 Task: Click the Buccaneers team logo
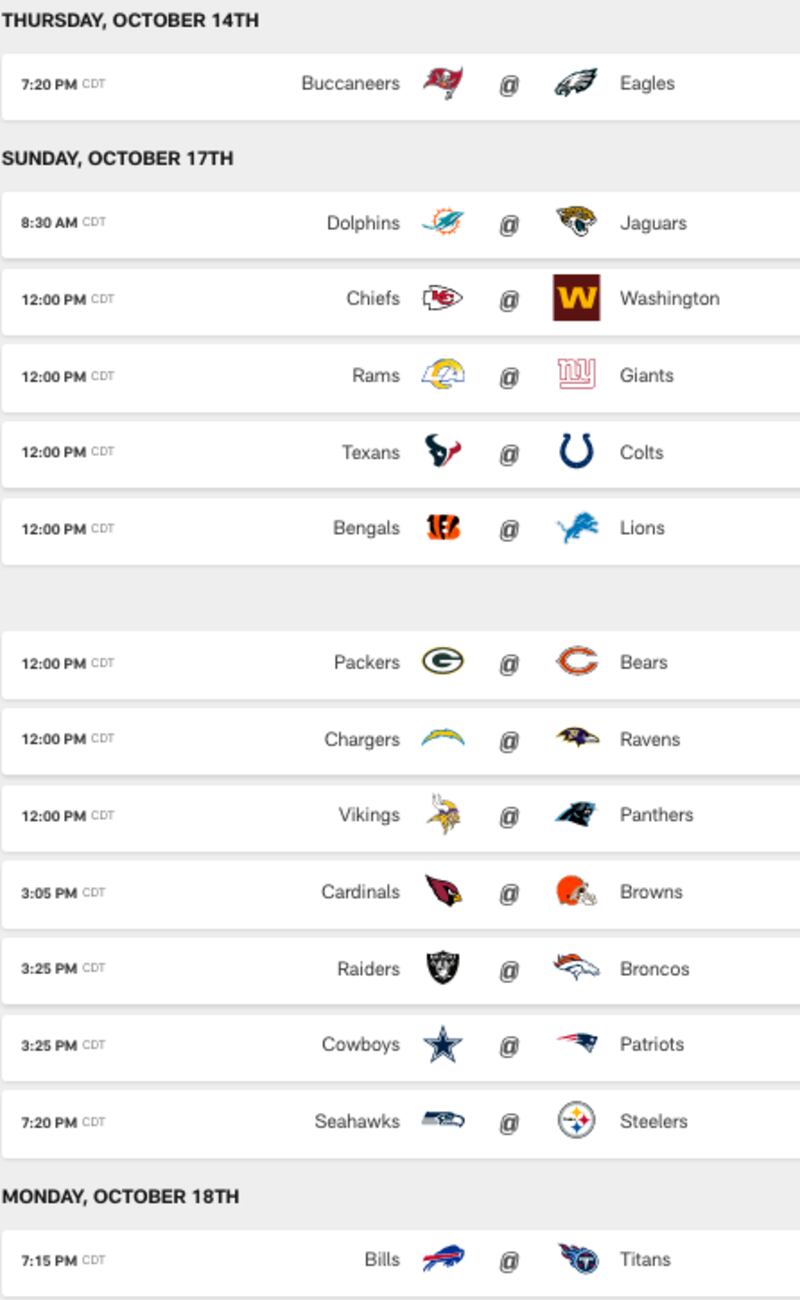(442, 83)
